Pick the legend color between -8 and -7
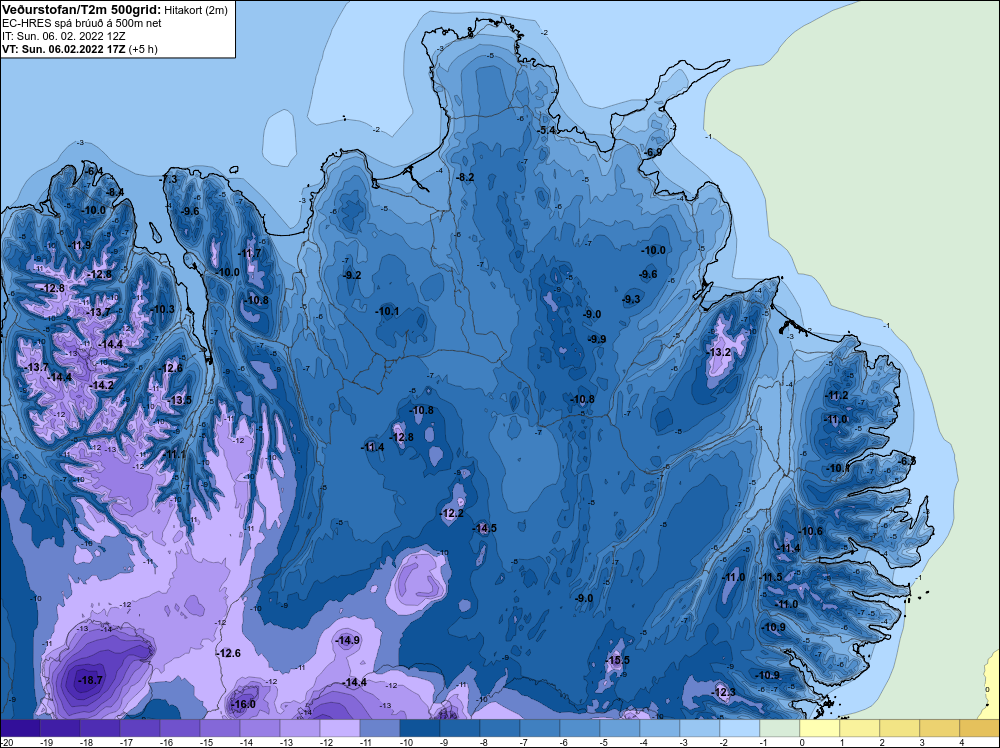Viewport: 1000px width, 748px height. (500, 728)
